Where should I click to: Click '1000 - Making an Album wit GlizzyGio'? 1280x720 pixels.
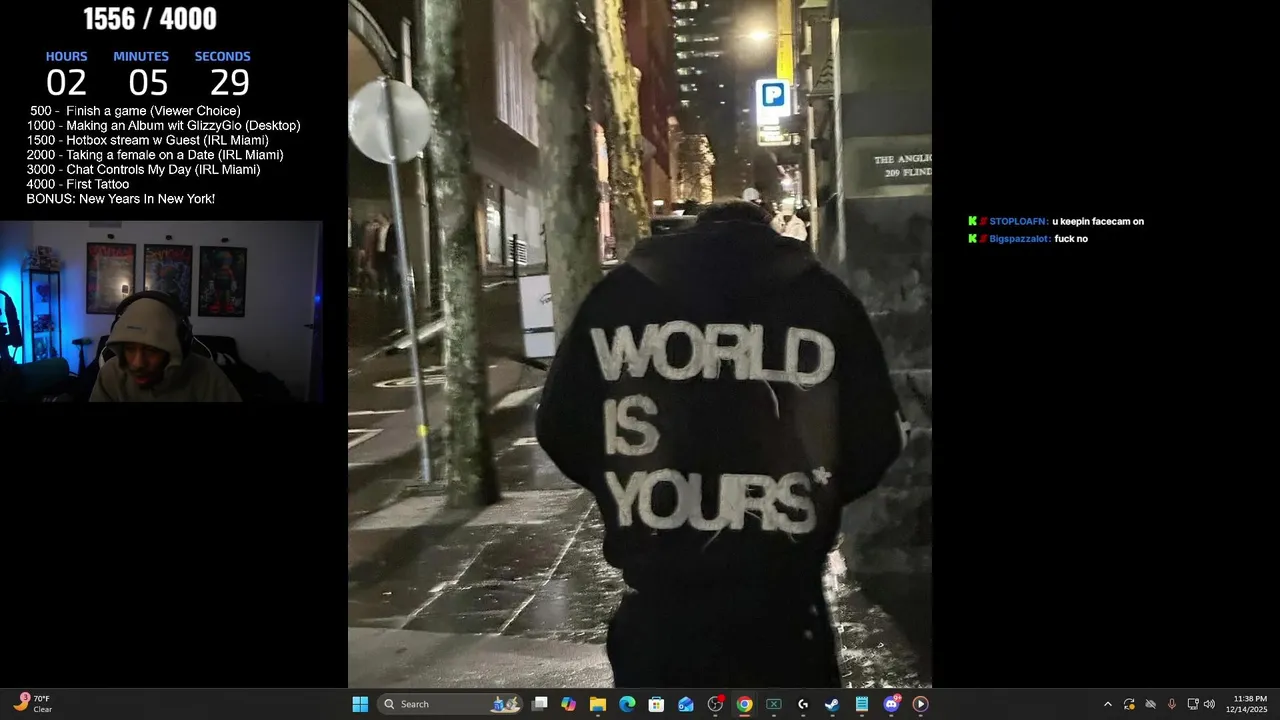point(163,126)
